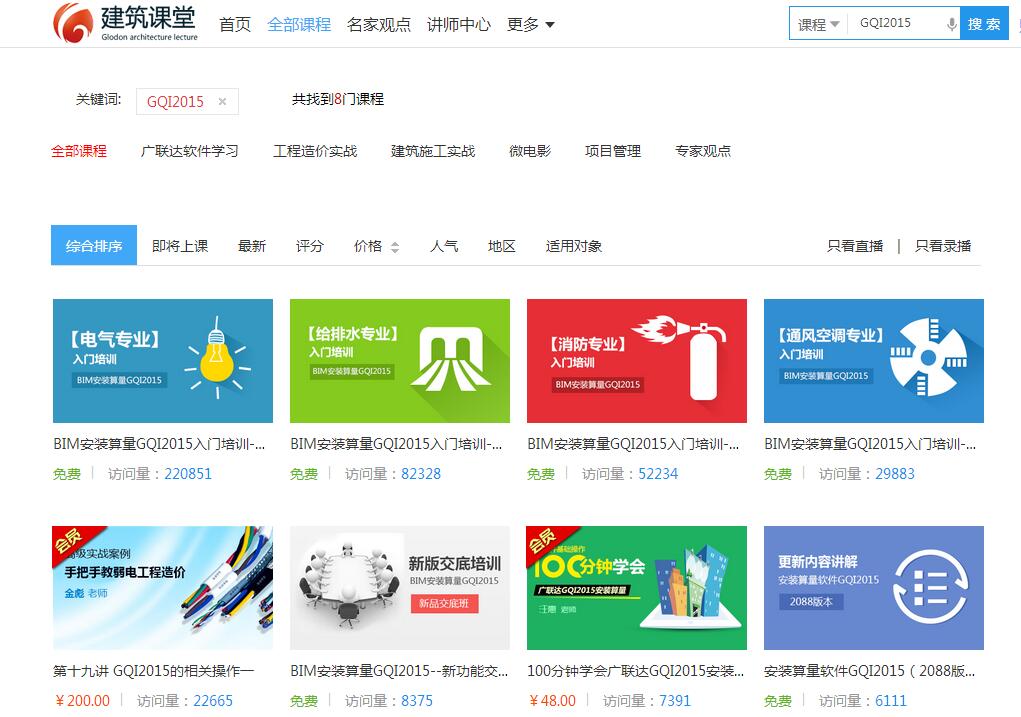Click visit count 22665

click(213, 701)
